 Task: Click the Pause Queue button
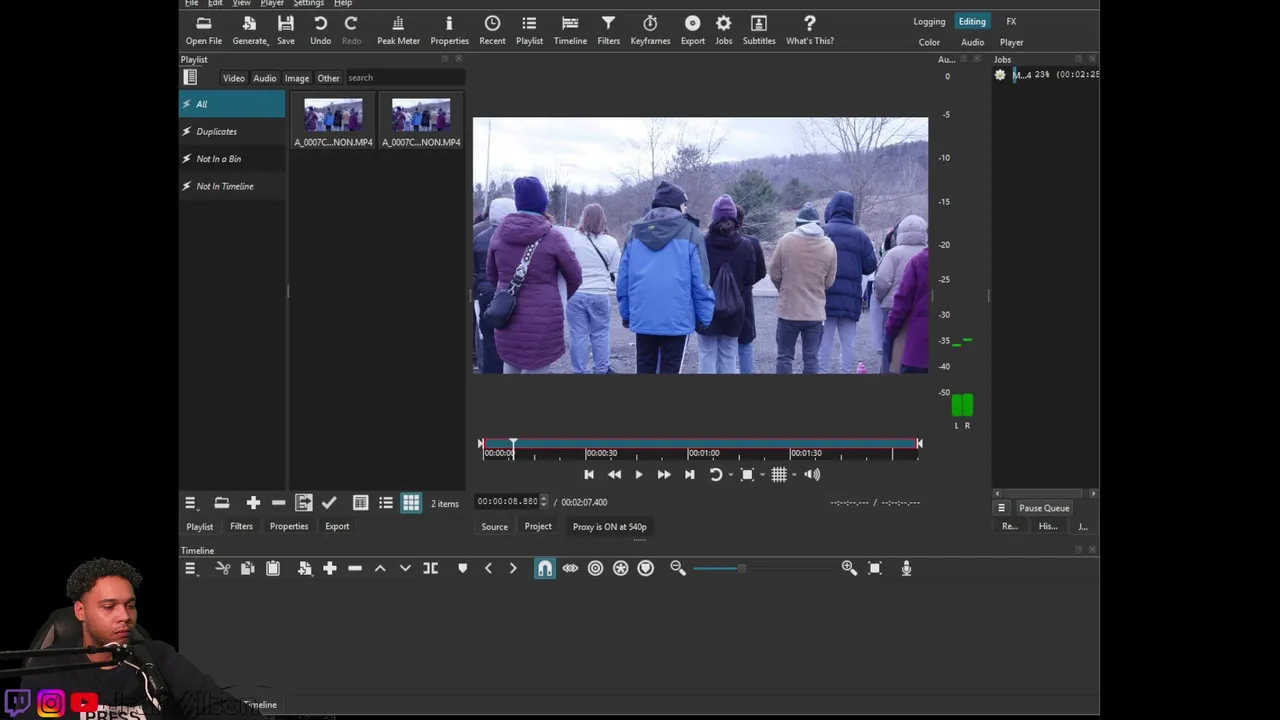1044,508
